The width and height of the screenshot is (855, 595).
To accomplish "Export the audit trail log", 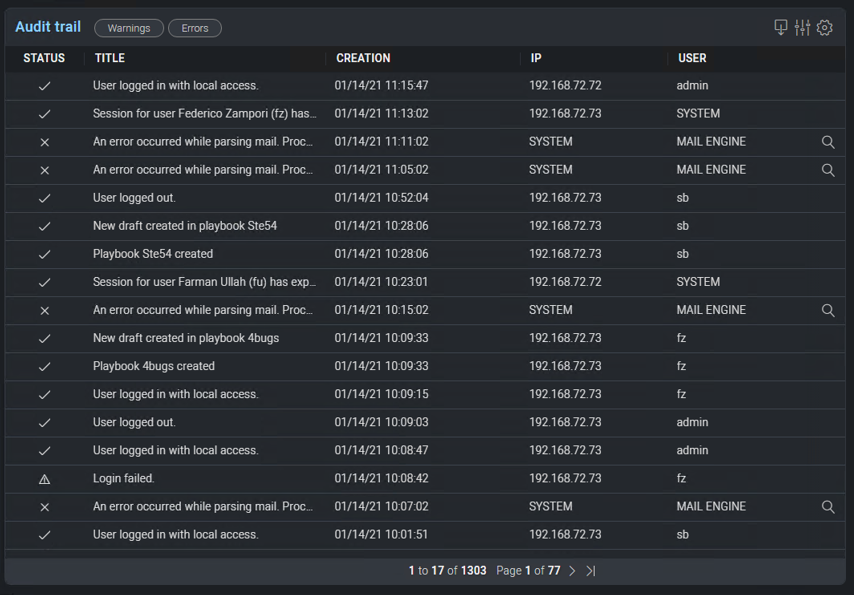I will [780, 27].
